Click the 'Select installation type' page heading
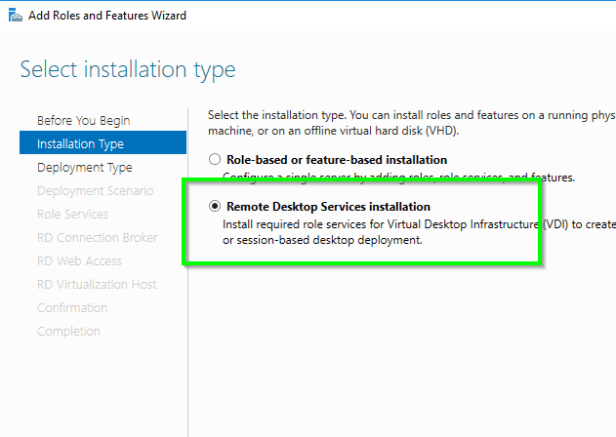Viewport: 616px width, 437px height. [x=128, y=70]
